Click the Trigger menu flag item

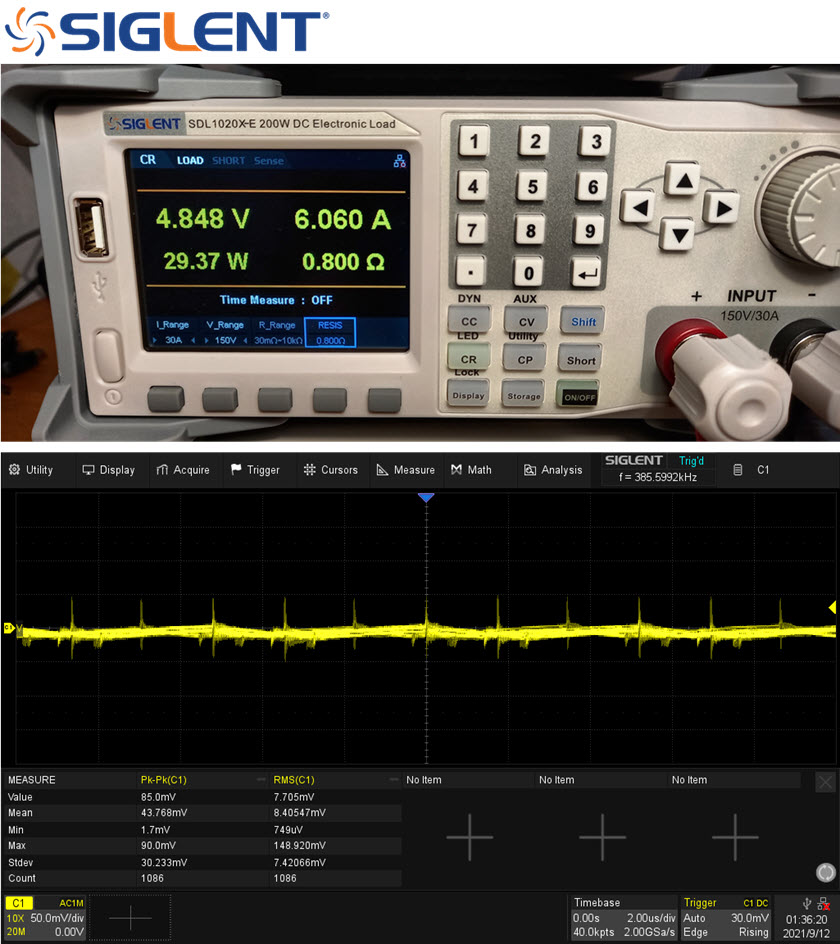click(255, 470)
